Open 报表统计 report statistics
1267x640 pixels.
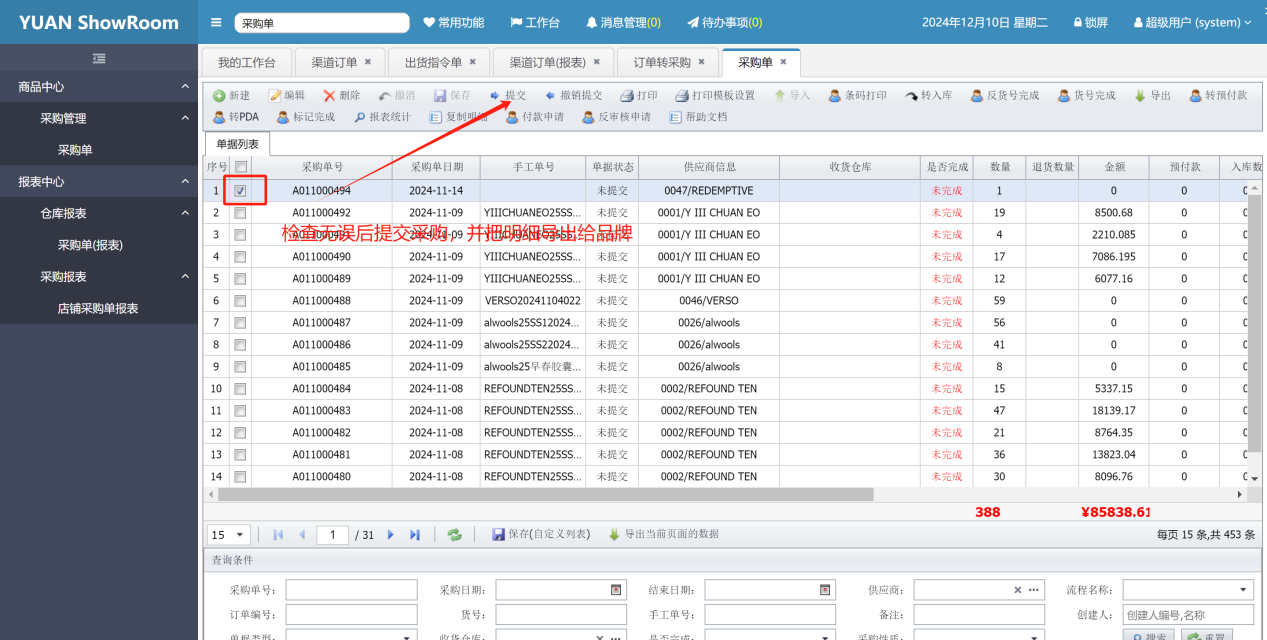click(x=382, y=117)
